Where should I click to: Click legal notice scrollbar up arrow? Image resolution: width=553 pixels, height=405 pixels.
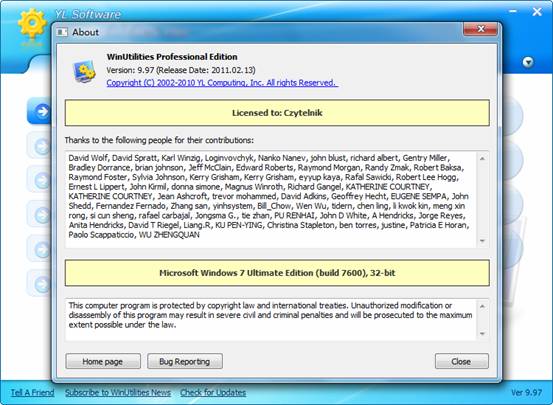tap(482, 306)
